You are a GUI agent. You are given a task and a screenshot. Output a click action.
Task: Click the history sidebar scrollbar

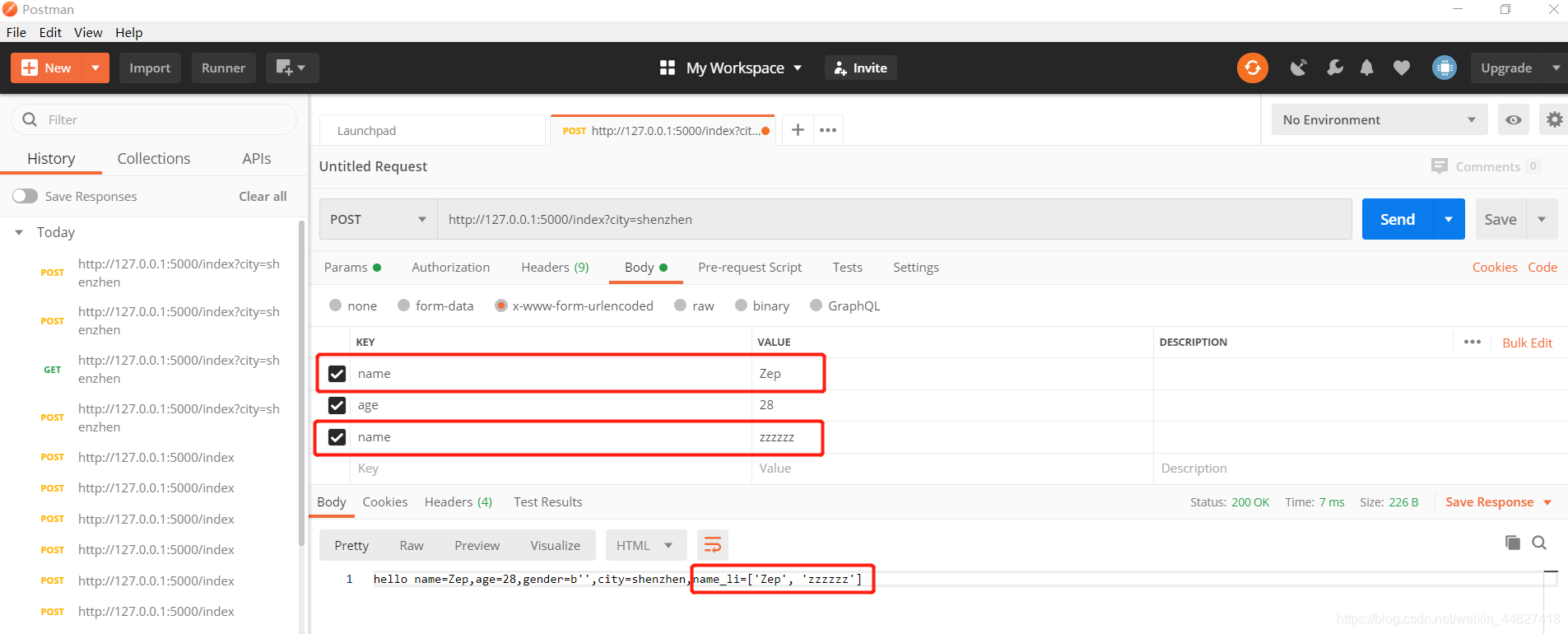point(301,381)
